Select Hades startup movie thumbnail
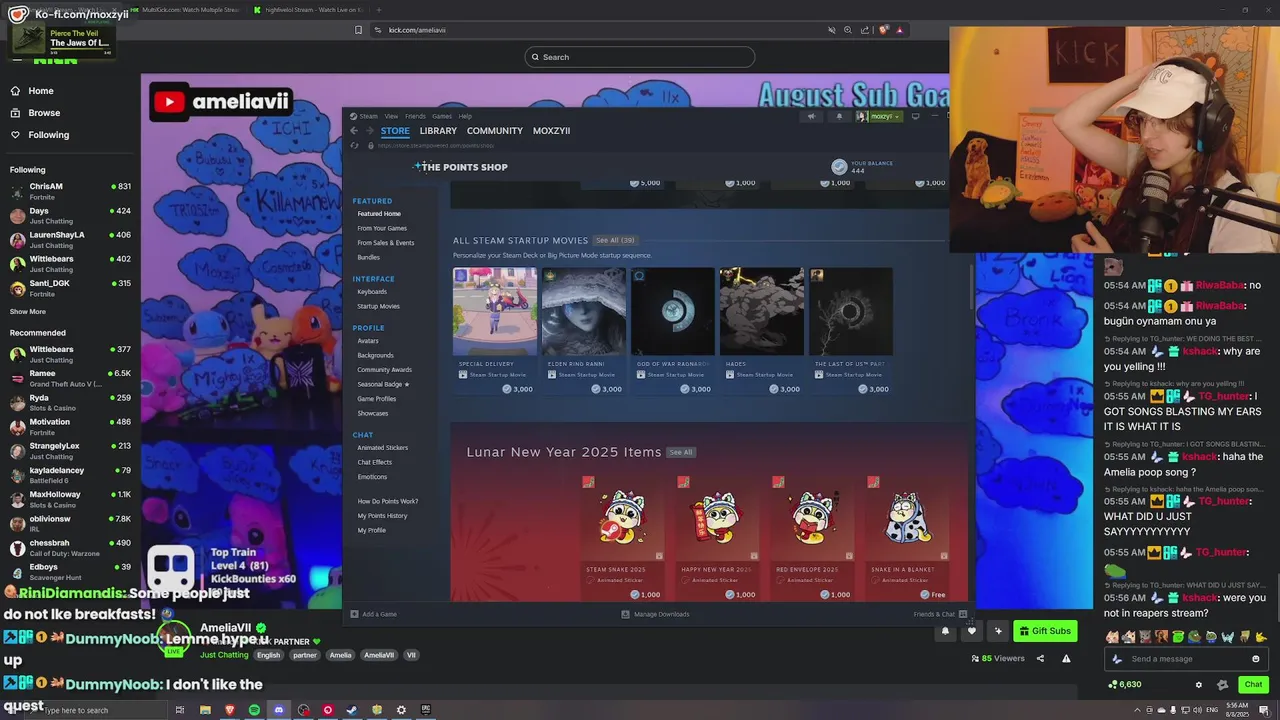Image resolution: width=1280 pixels, height=720 pixels. [761, 311]
